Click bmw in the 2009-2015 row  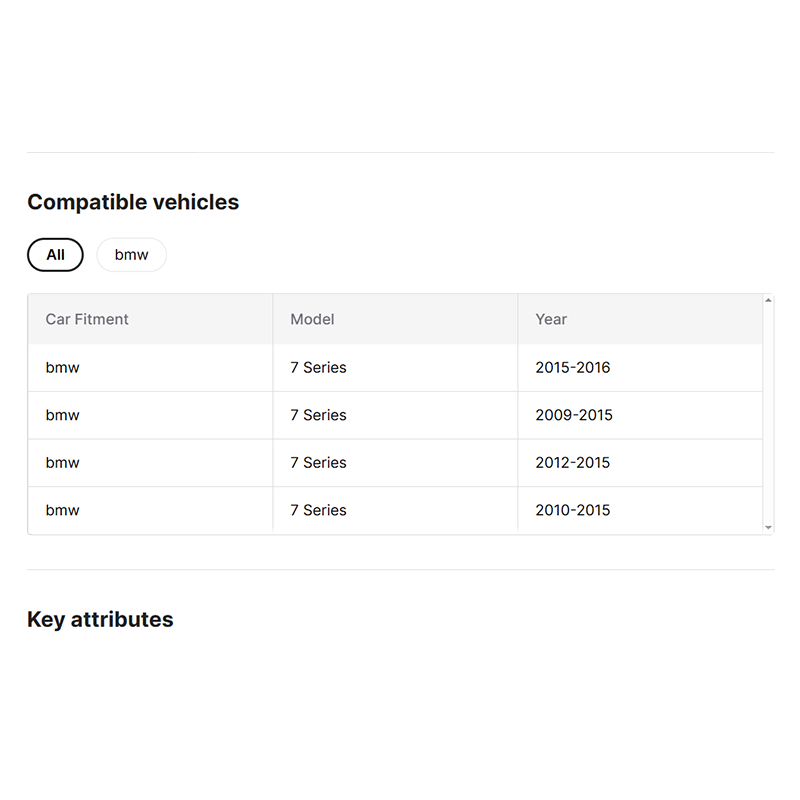point(62,415)
